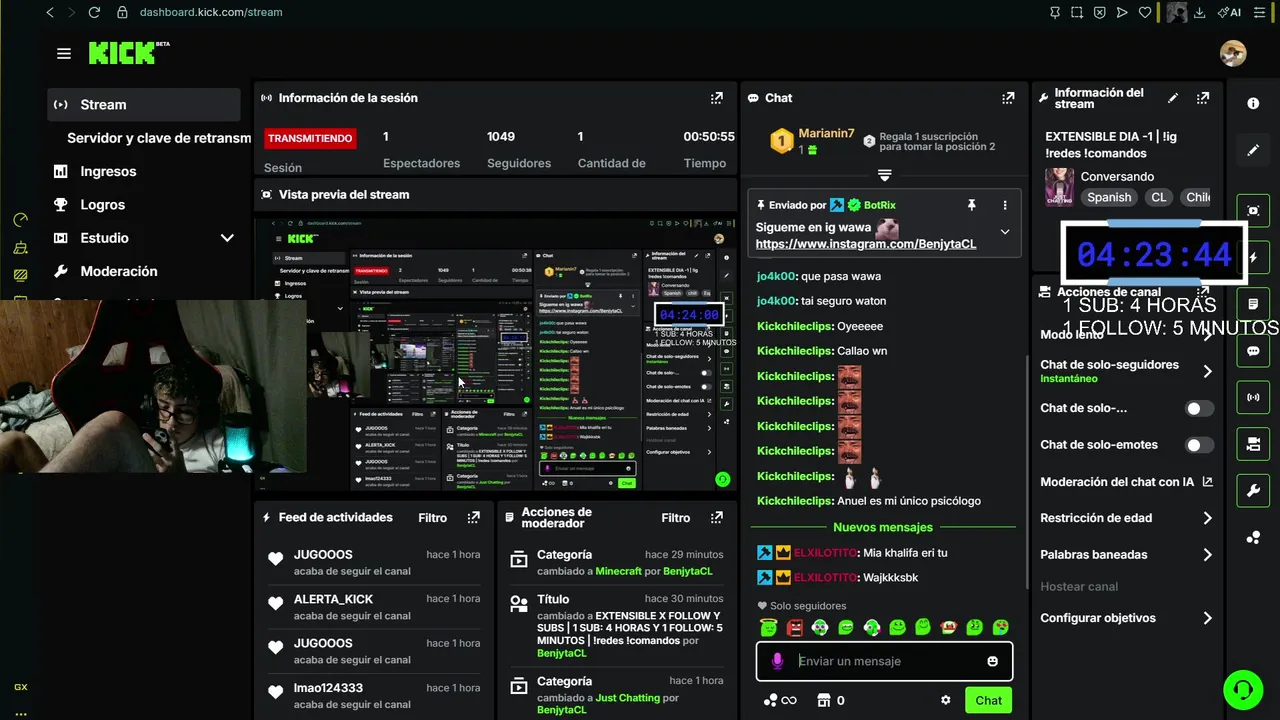Viewport: 1280px width, 720px height.
Task: Click the pencil icon in right sidebar
Action: [x=1253, y=150]
